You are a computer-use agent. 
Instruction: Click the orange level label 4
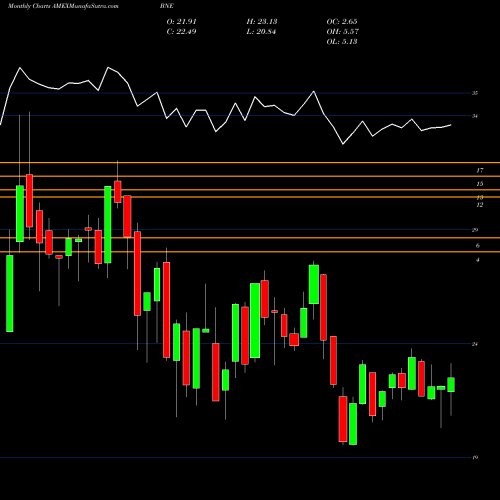coord(478,260)
